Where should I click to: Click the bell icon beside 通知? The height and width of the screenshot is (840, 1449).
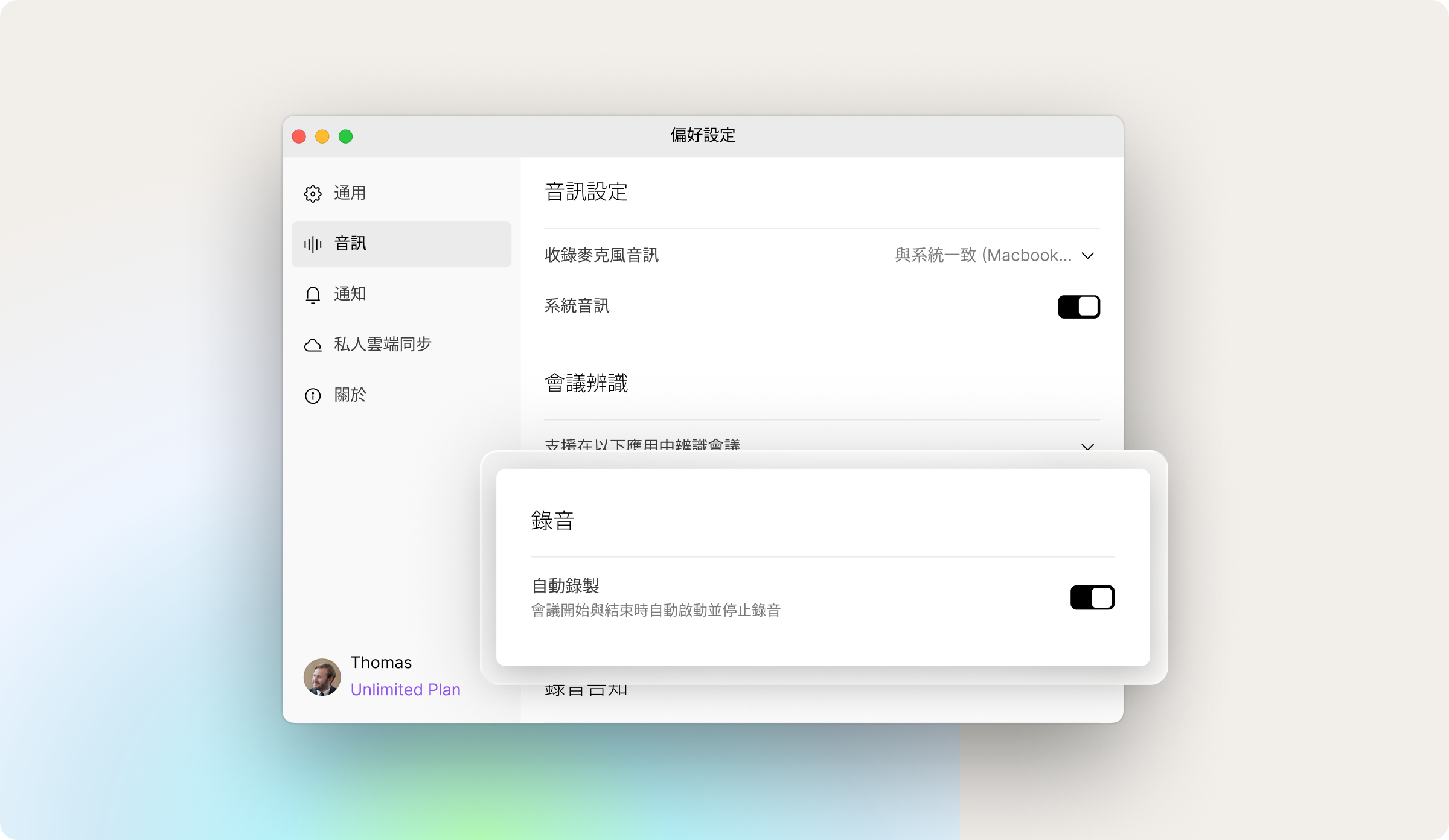point(313,294)
